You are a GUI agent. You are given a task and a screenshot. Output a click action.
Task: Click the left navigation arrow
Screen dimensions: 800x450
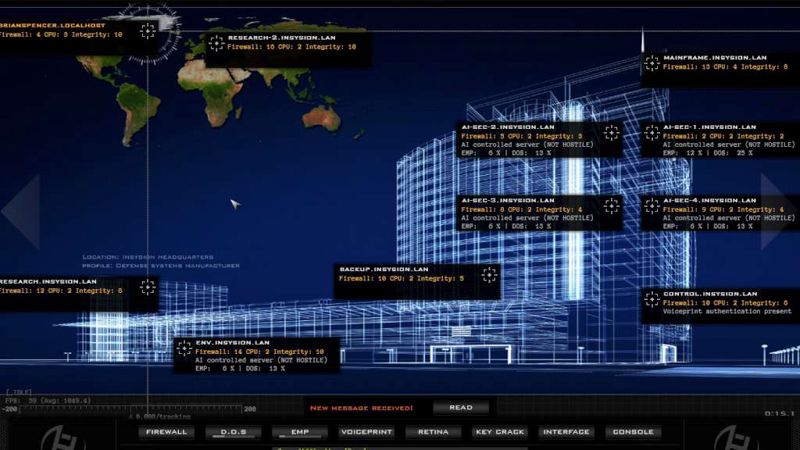click(21, 212)
